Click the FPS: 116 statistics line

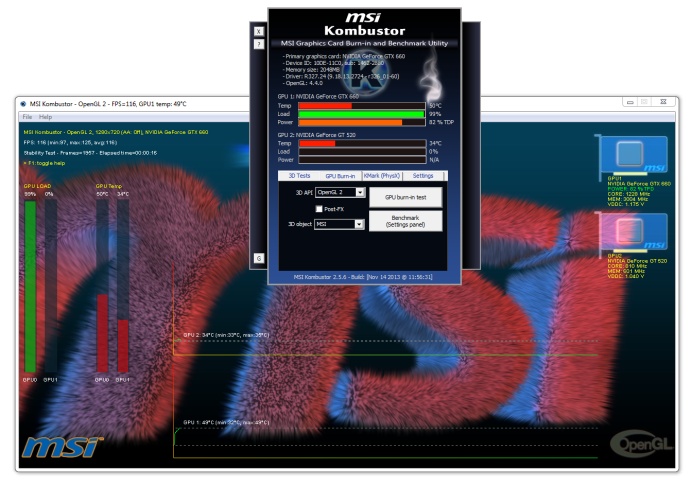71,142
